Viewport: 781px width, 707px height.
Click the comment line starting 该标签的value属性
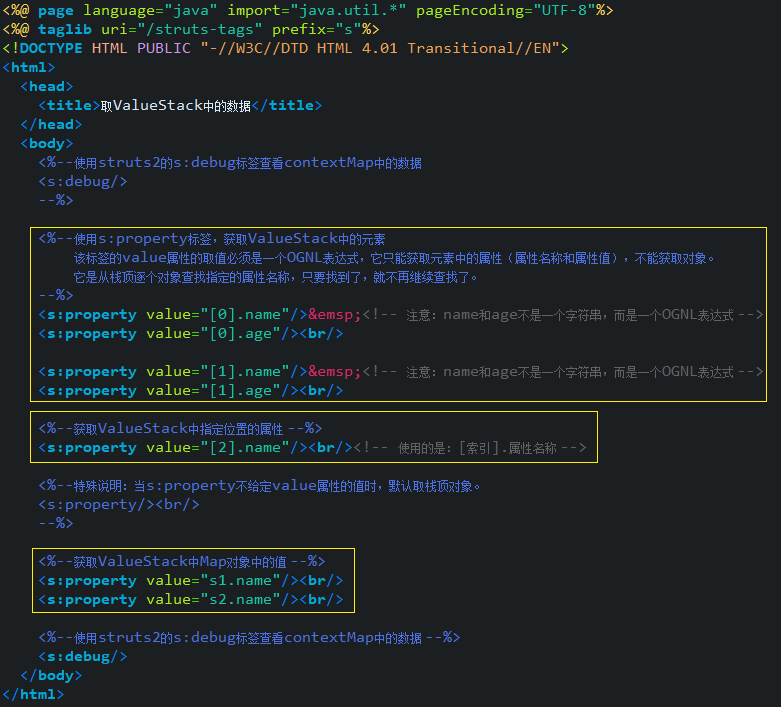[x=394, y=258]
